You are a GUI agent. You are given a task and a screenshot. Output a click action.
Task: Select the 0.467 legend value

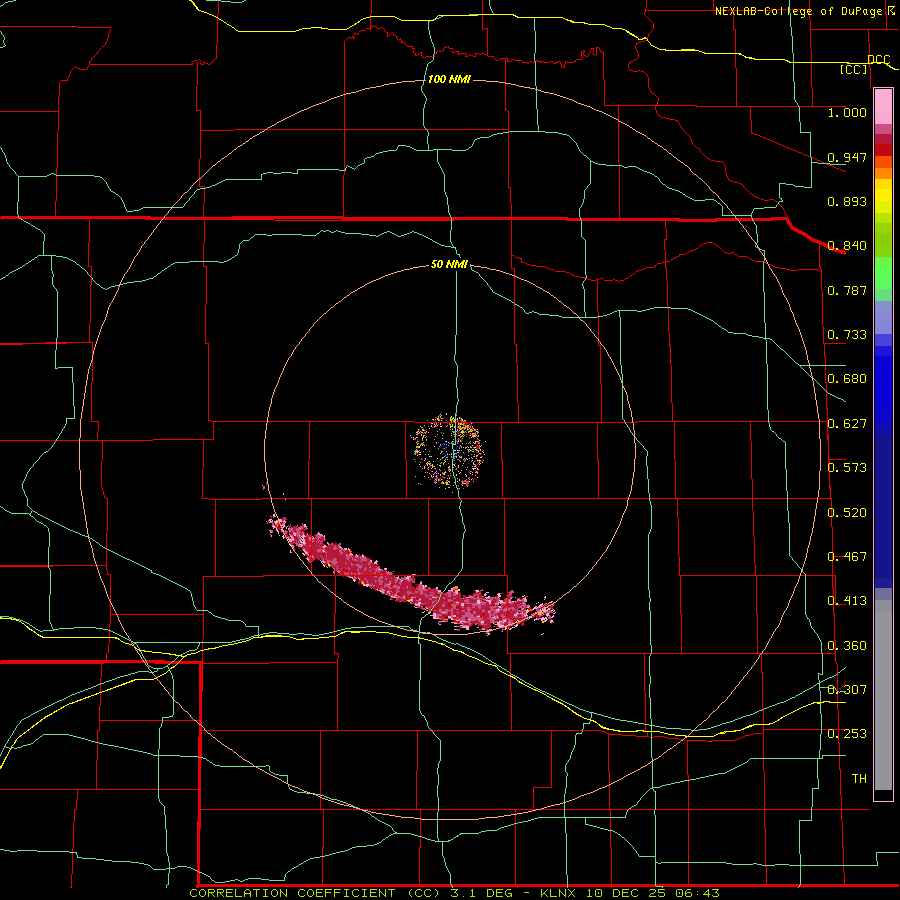(847, 557)
